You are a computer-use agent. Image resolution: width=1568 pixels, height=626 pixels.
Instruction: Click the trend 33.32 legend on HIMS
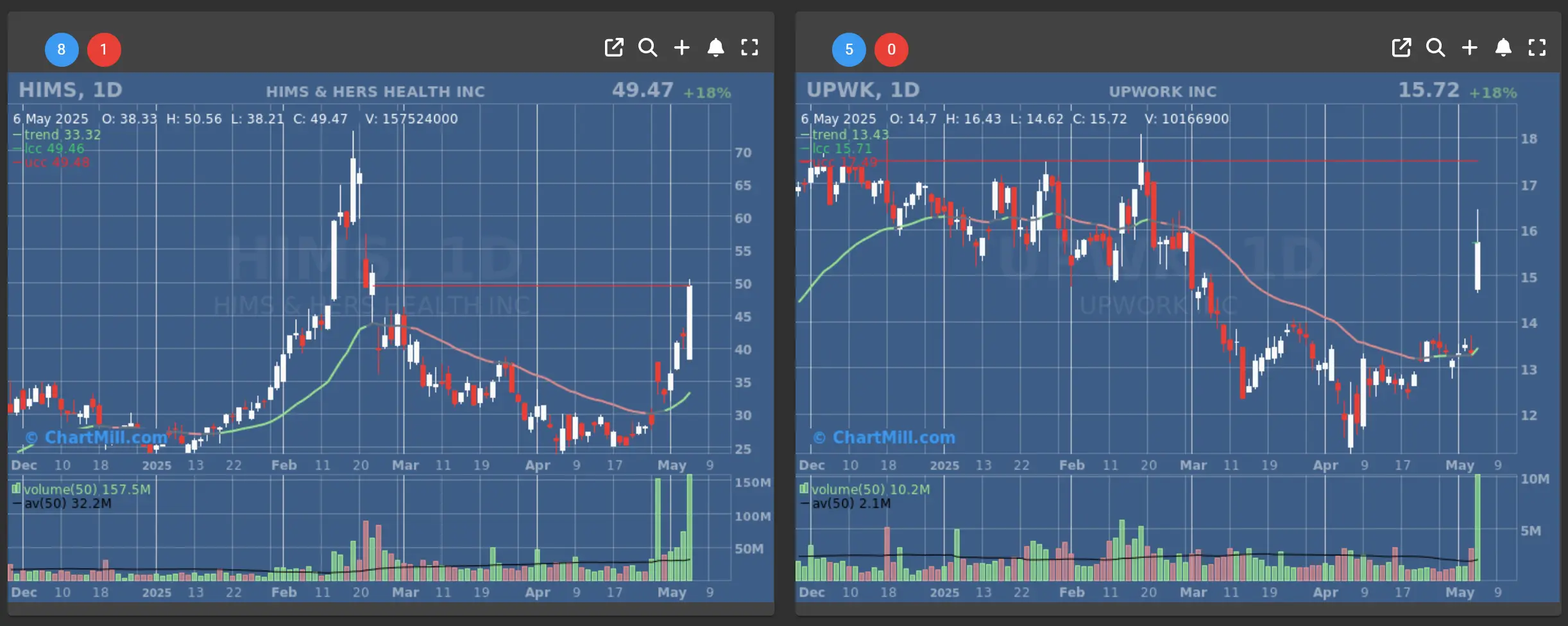[x=57, y=135]
